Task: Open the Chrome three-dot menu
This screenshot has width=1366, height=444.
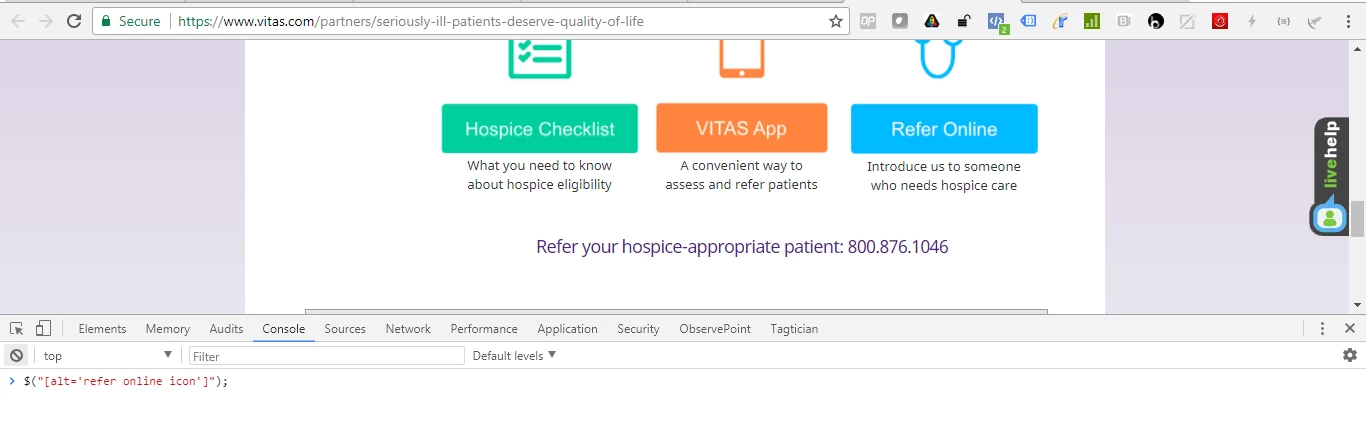Action: pos(1348,20)
